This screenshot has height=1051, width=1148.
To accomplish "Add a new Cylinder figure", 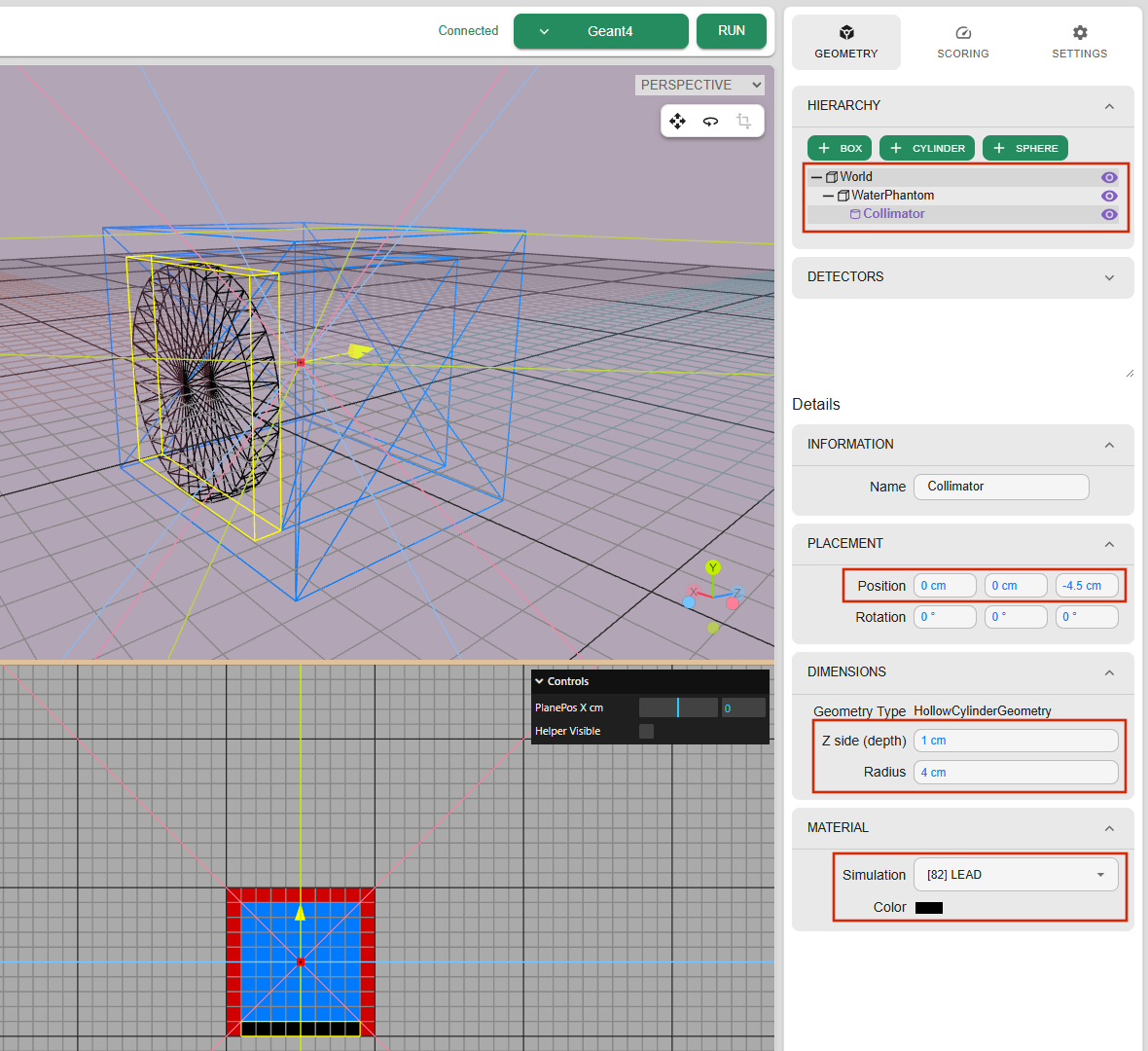I will pyautogui.click(x=927, y=148).
